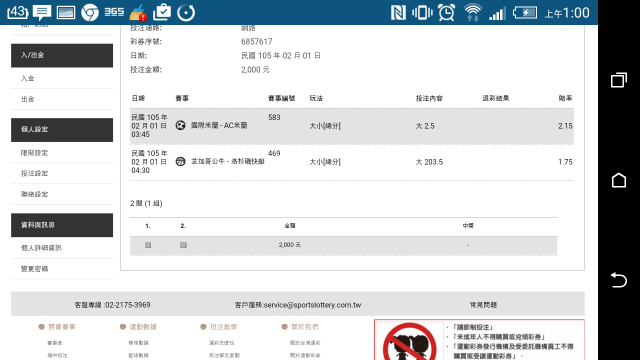This screenshot has height=360, width=640.
Task: Open the 開賣賽事 footer heading
Action: tap(62, 327)
